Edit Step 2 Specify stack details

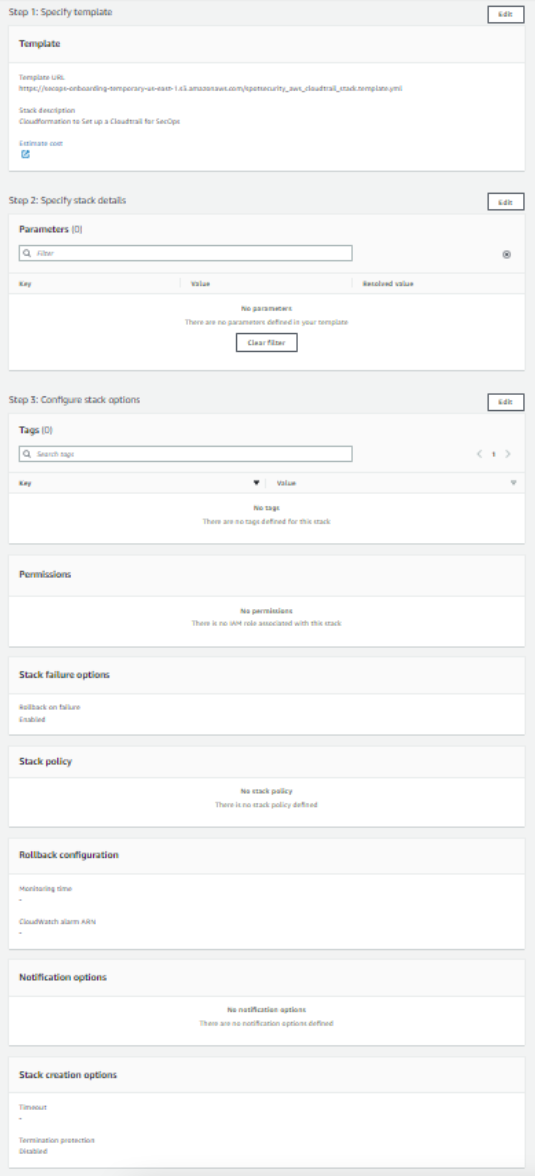(x=506, y=202)
